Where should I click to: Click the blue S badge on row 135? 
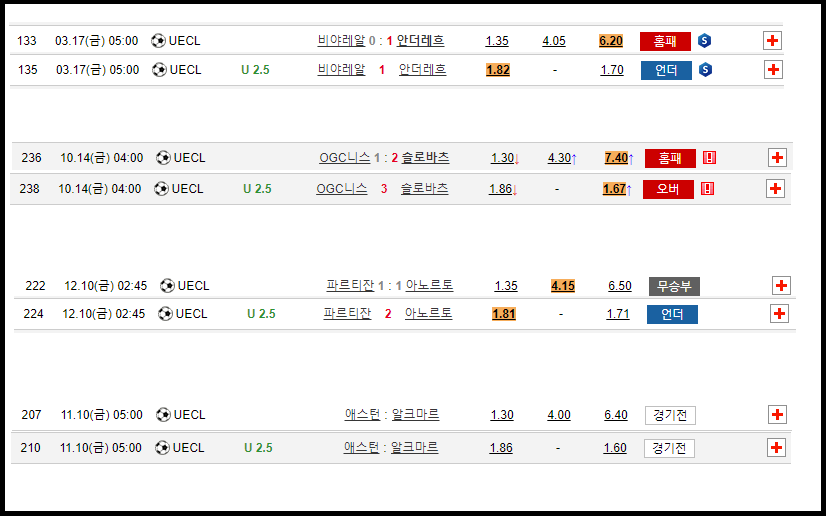click(705, 70)
